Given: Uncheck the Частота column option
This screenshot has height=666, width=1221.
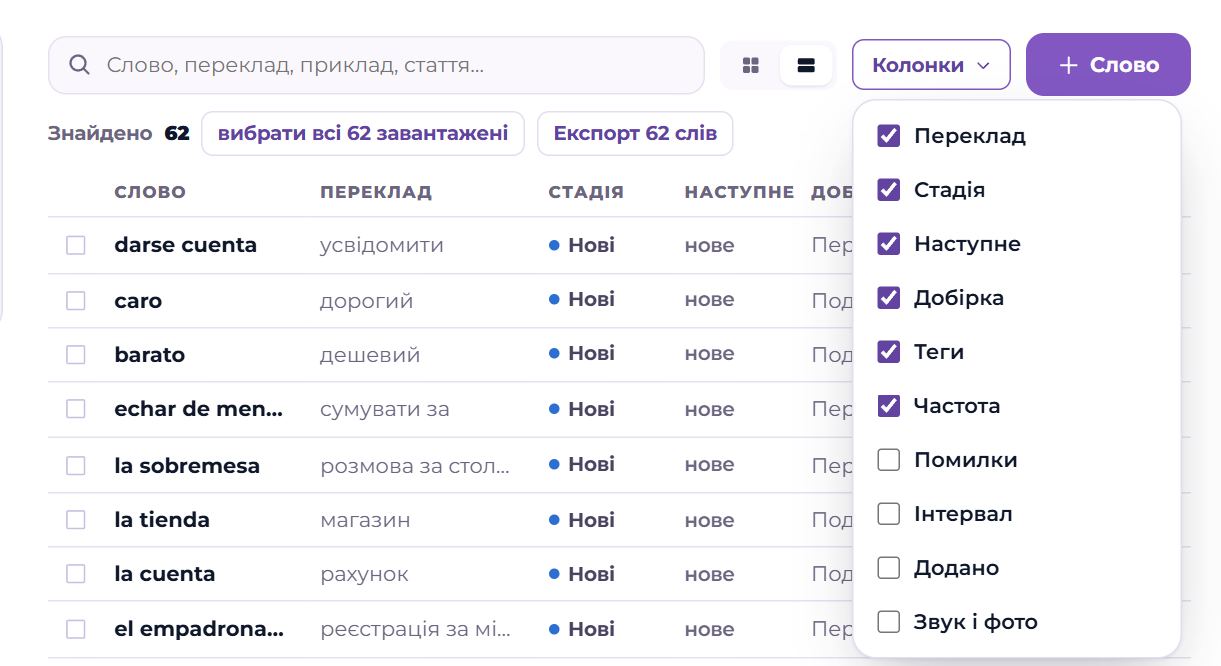Looking at the screenshot, I should (889, 406).
